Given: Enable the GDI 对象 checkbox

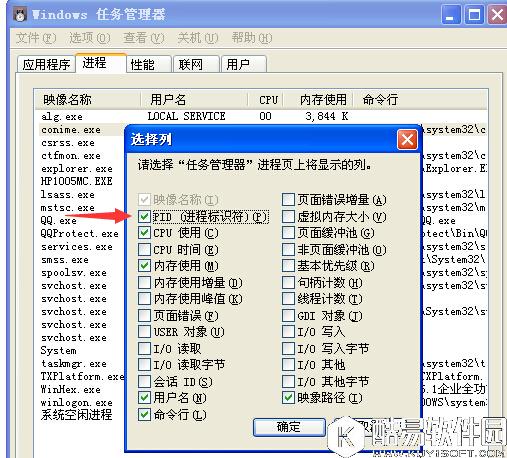Looking at the screenshot, I should 288,315.
